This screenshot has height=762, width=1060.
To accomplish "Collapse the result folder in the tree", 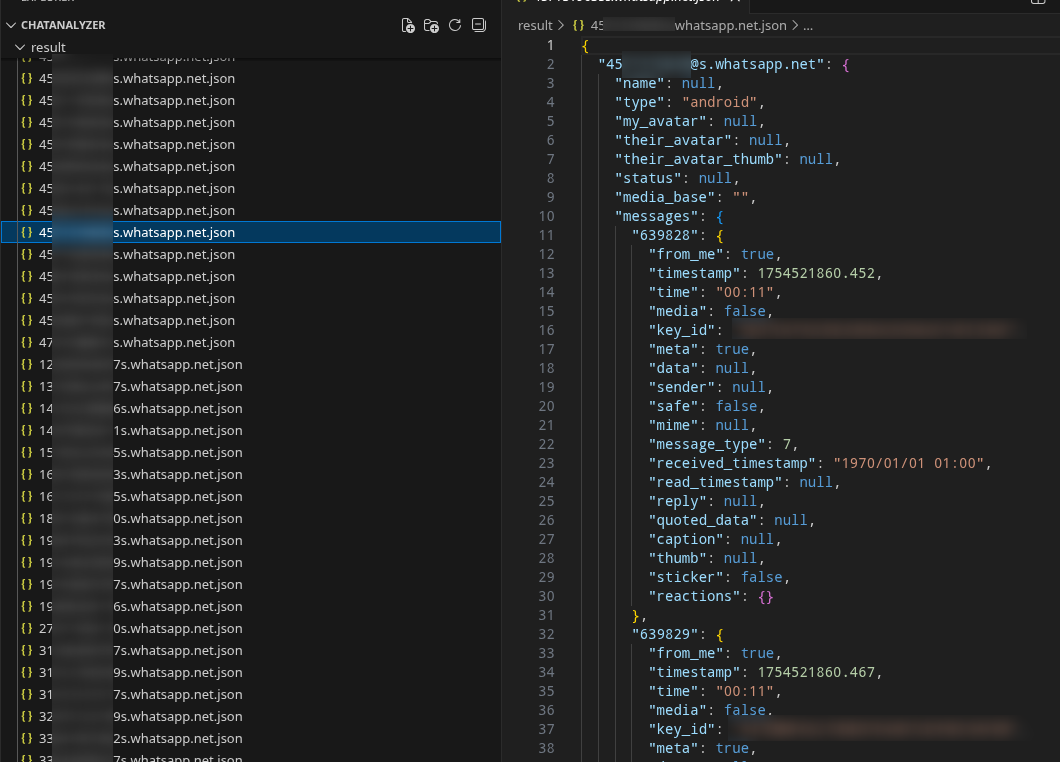I will (21, 47).
